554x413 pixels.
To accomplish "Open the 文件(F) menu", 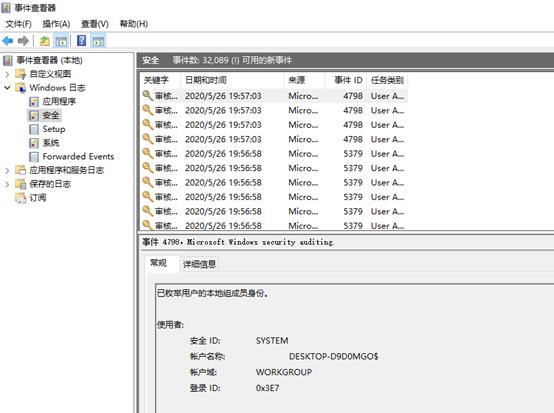I will pyautogui.click(x=18, y=24).
